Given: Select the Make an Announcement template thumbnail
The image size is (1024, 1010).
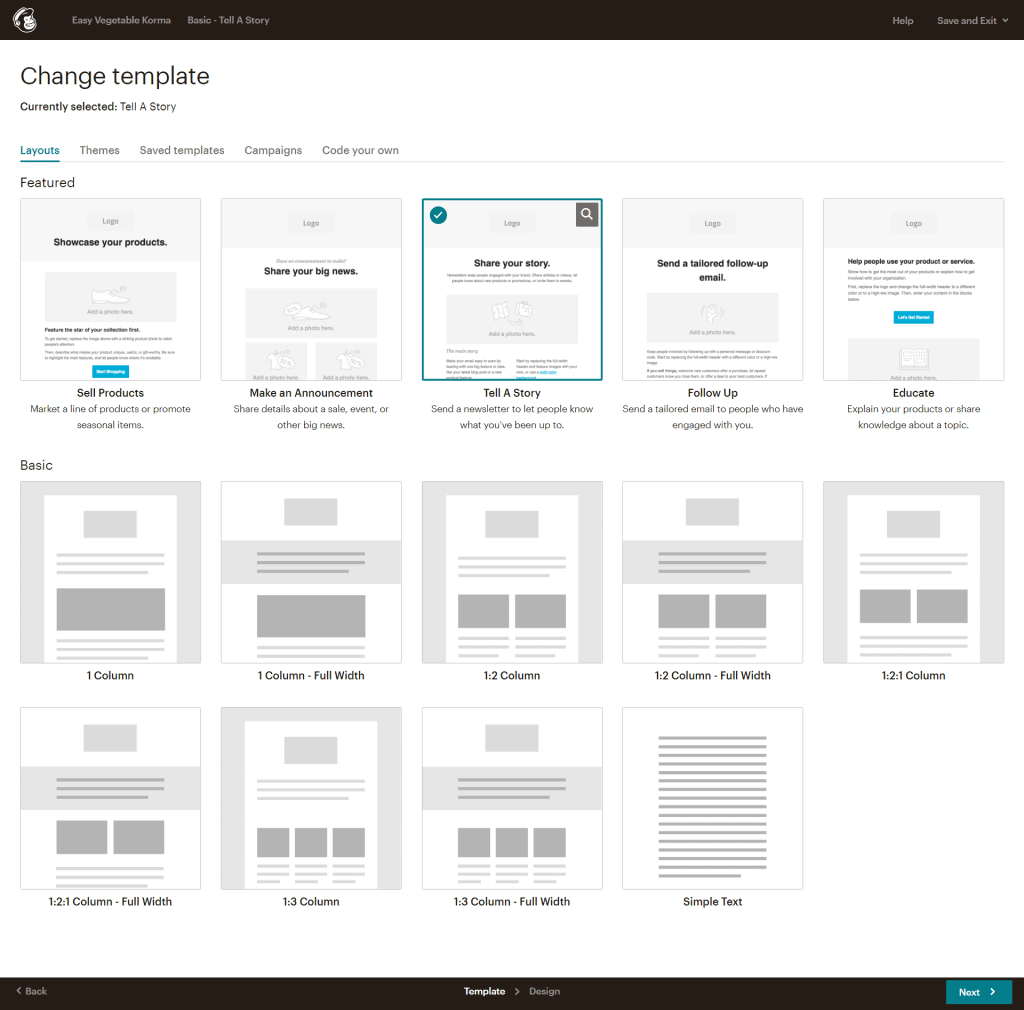Looking at the screenshot, I should coord(311,289).
